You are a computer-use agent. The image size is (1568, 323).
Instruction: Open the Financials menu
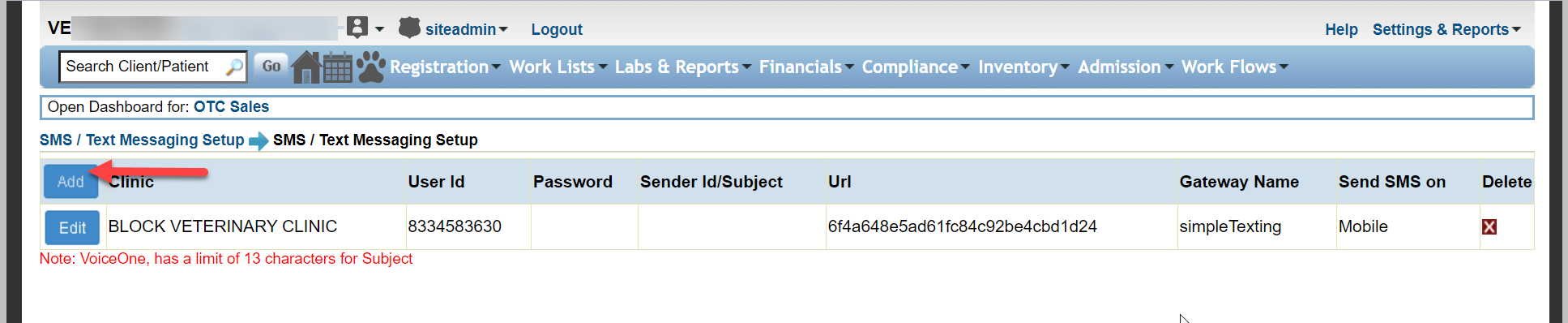coord(805,67)
